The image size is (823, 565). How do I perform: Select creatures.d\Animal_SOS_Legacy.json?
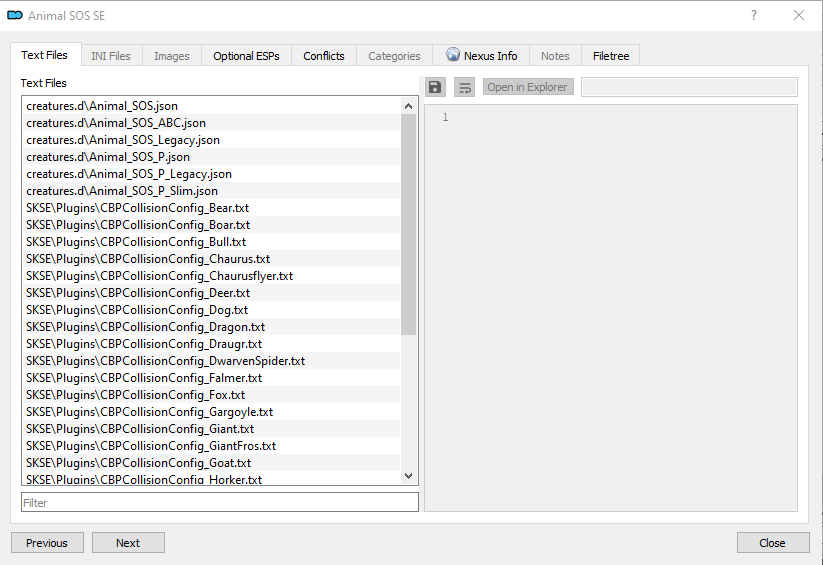[212, 140]
